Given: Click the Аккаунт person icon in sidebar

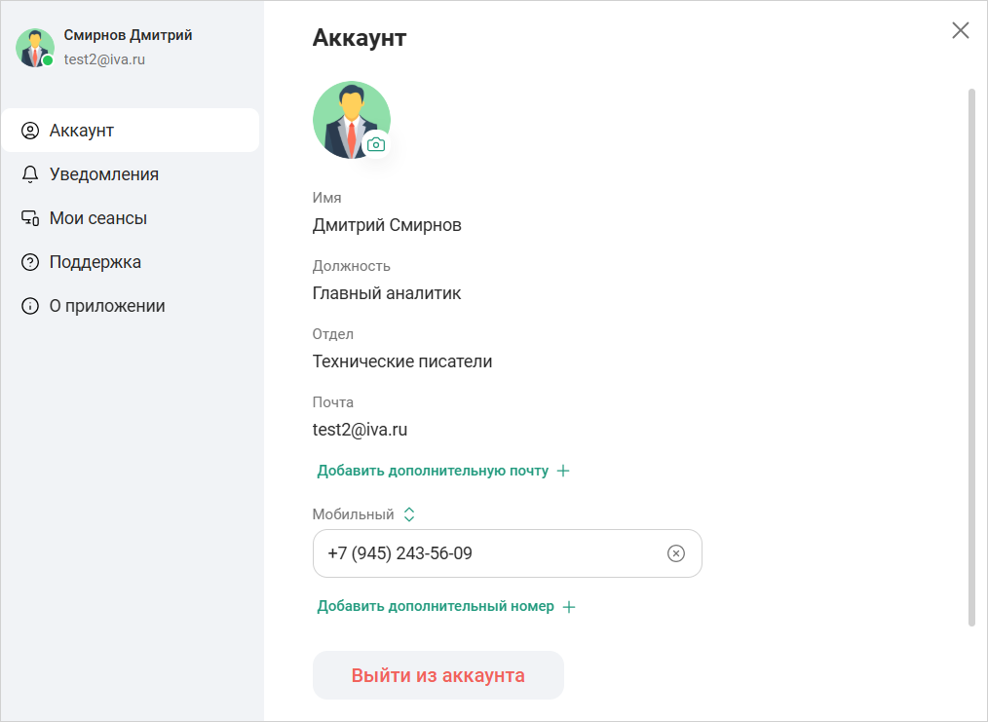Looking at the screenshot, I should coord(29,130).
